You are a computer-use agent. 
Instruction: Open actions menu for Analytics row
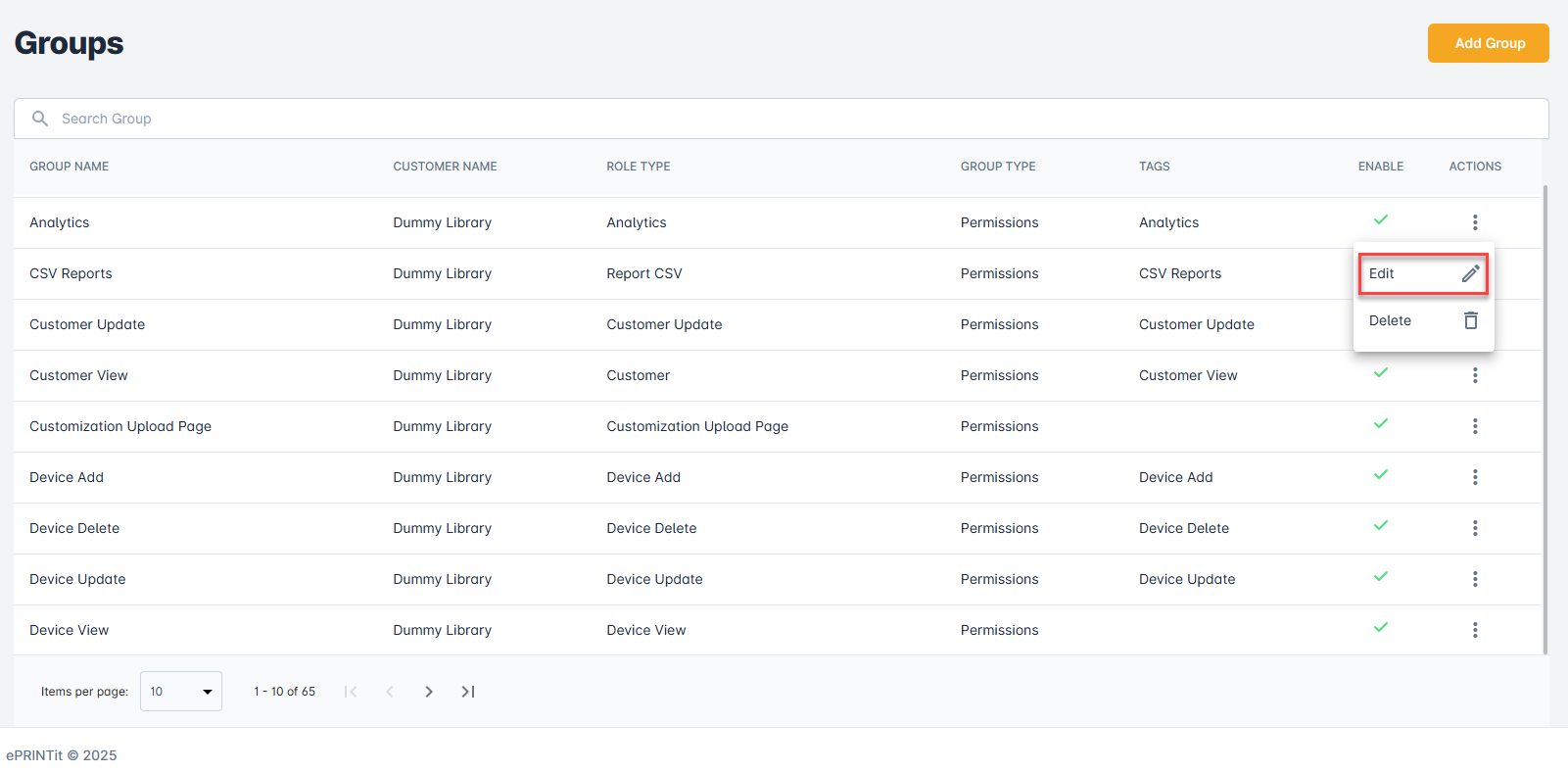coord(1475,222)
